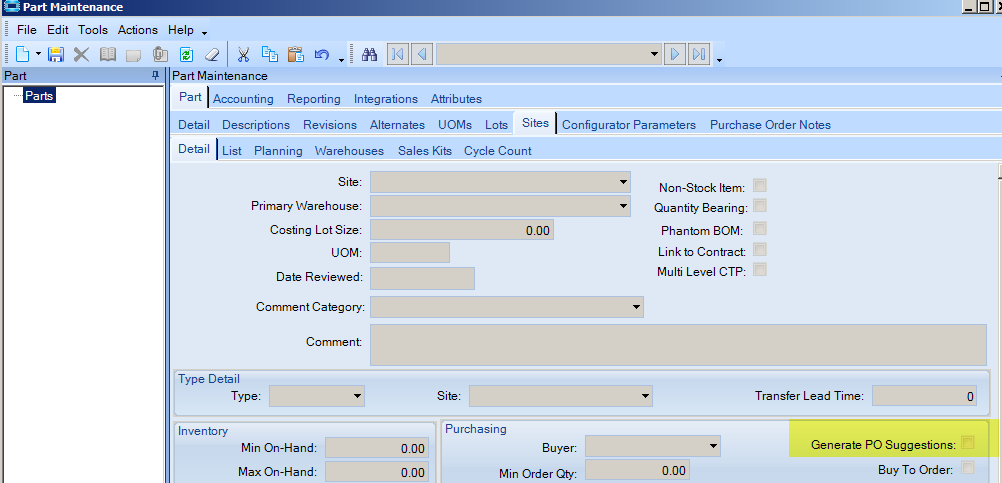Toggle the Multi Level CTP checkbox
Viewport: 1002px width, 483px height.
coord(760,270)
